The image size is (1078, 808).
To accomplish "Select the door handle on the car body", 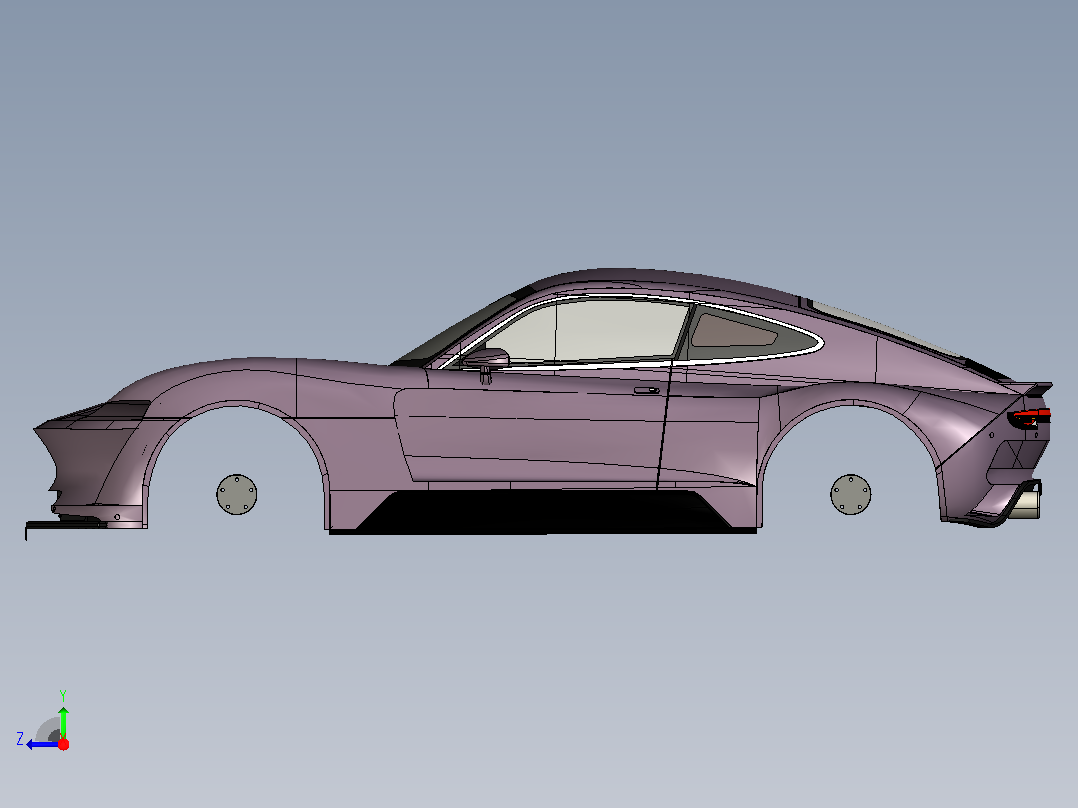I will tap(646, 391).
